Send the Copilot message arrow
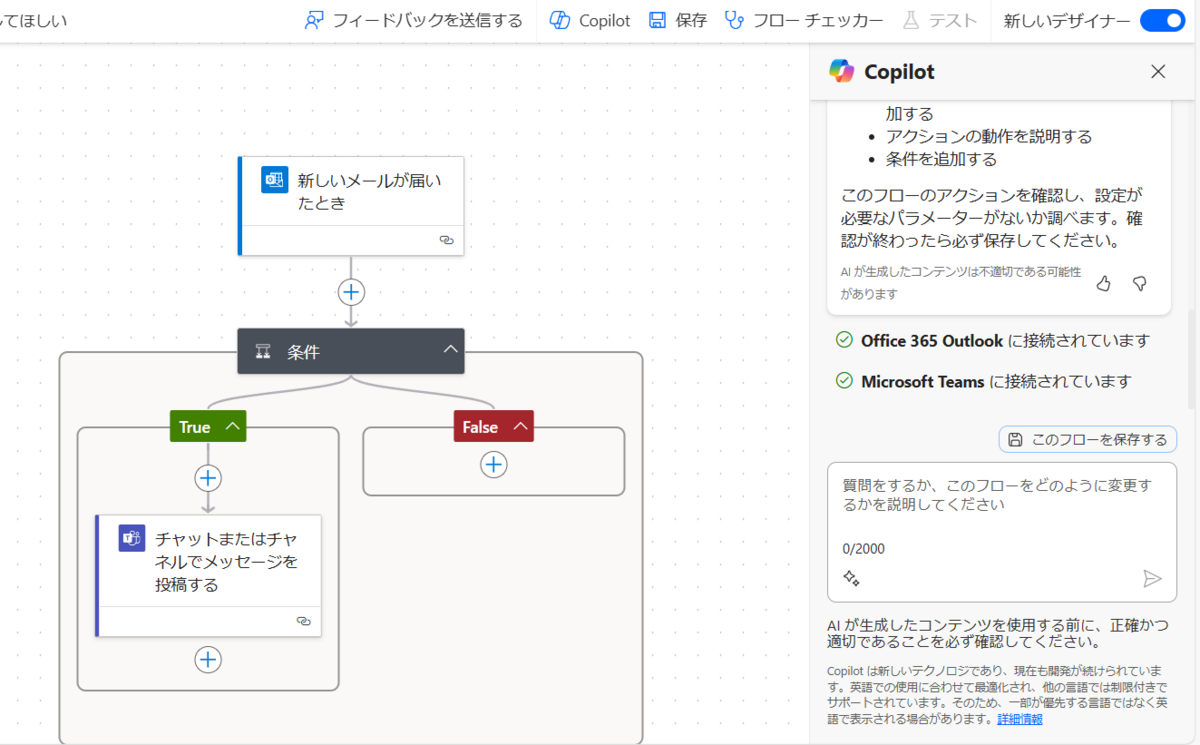Screen dimensions: 1200x745 (1152, 578)
